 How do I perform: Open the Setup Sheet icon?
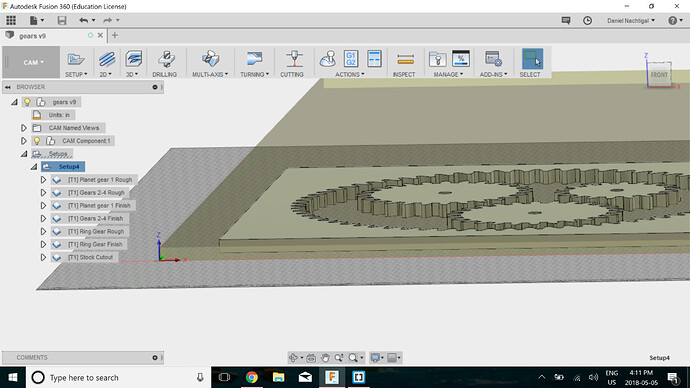click(374, 59)
